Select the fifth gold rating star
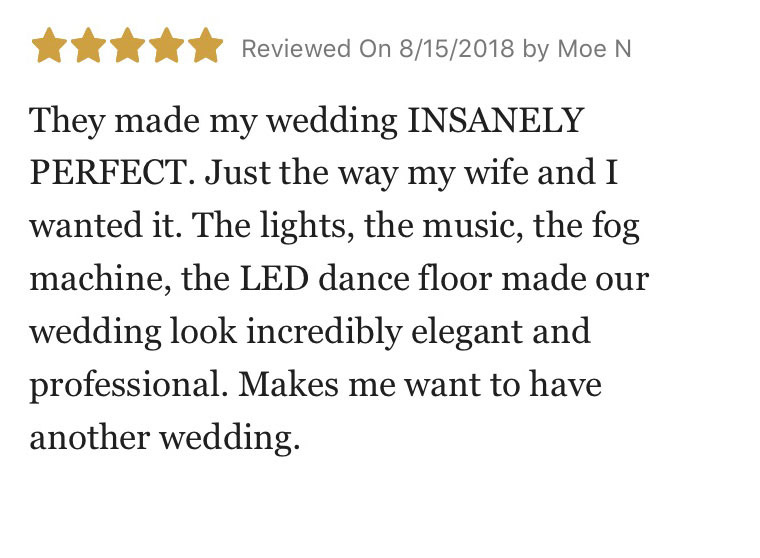The image size is (760, 558). tap(206, 45)
